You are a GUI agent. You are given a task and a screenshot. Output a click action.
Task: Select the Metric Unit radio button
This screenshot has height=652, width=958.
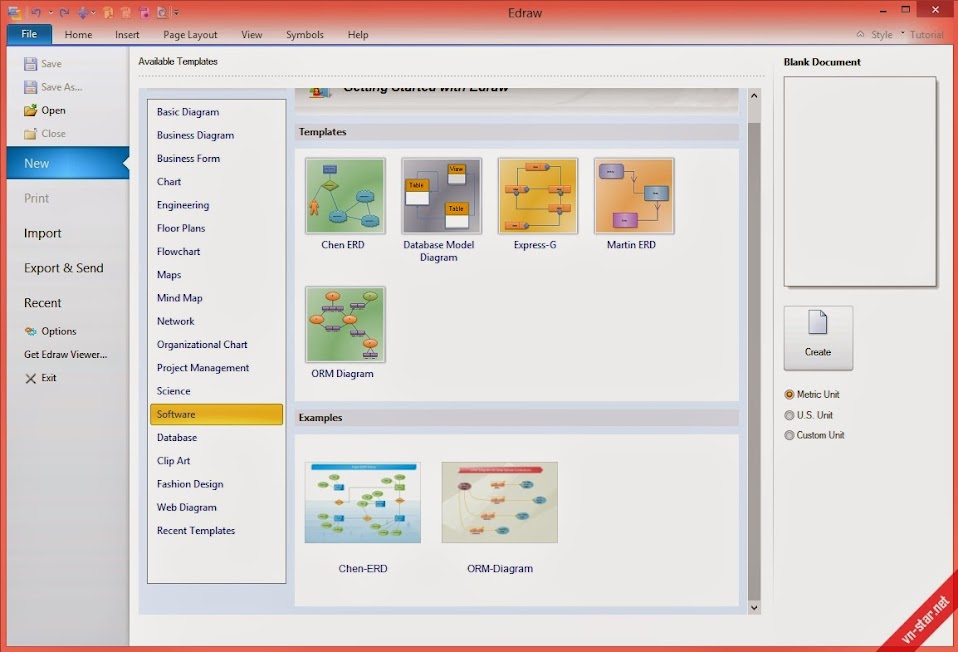tap(789, 395)
